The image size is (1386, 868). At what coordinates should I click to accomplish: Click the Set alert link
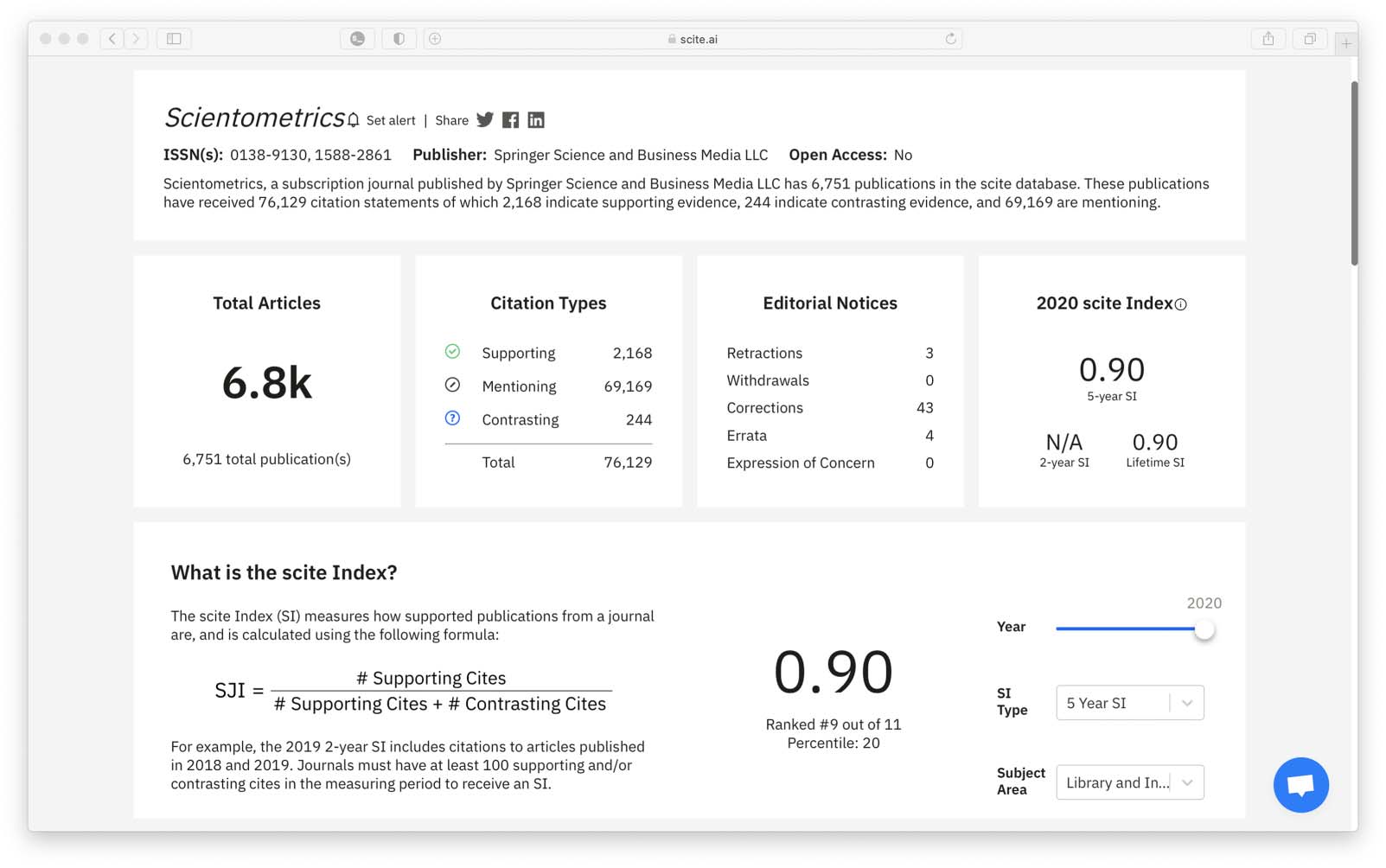391,121
